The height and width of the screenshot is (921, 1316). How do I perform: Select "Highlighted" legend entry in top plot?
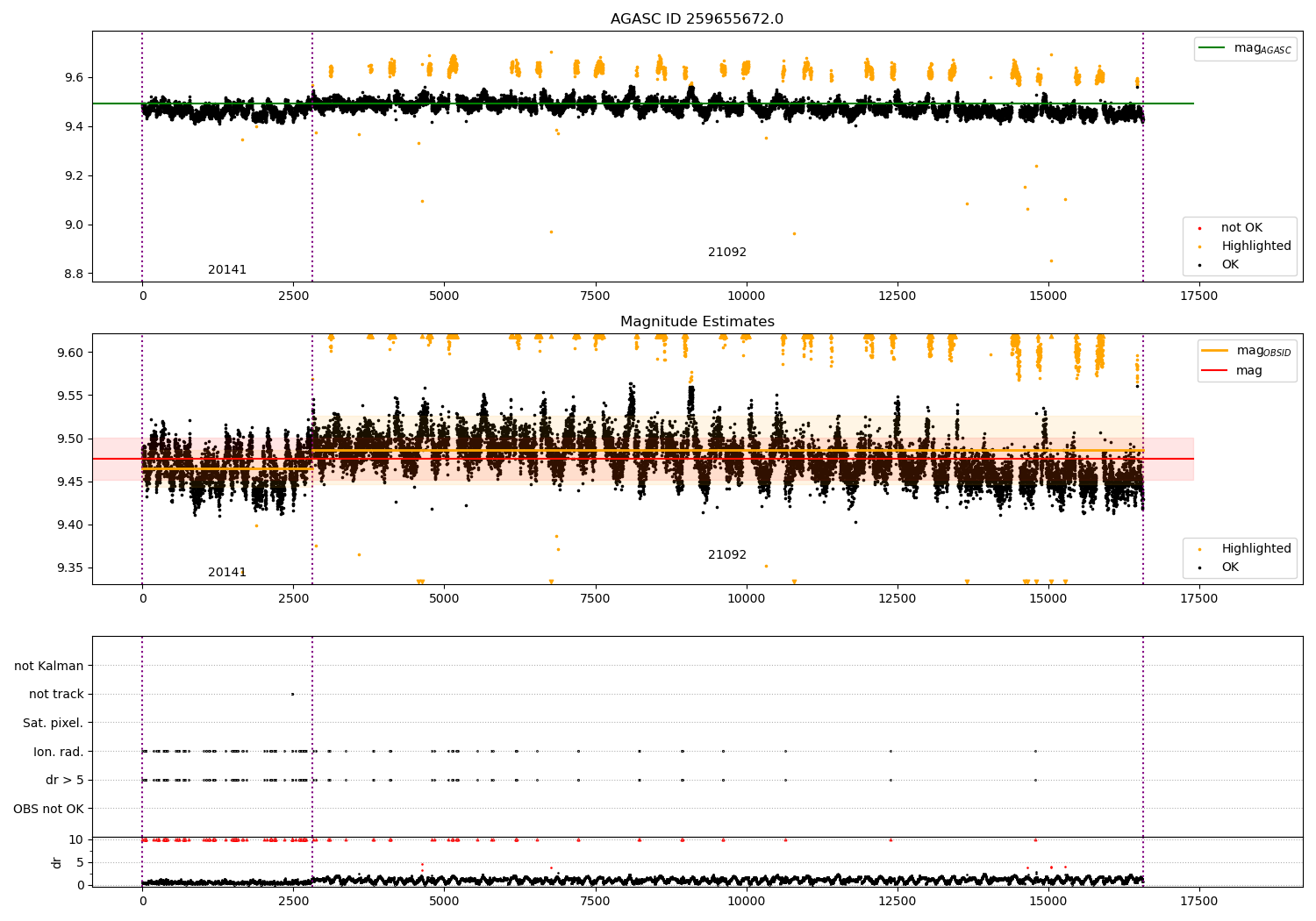[1255, 246]
